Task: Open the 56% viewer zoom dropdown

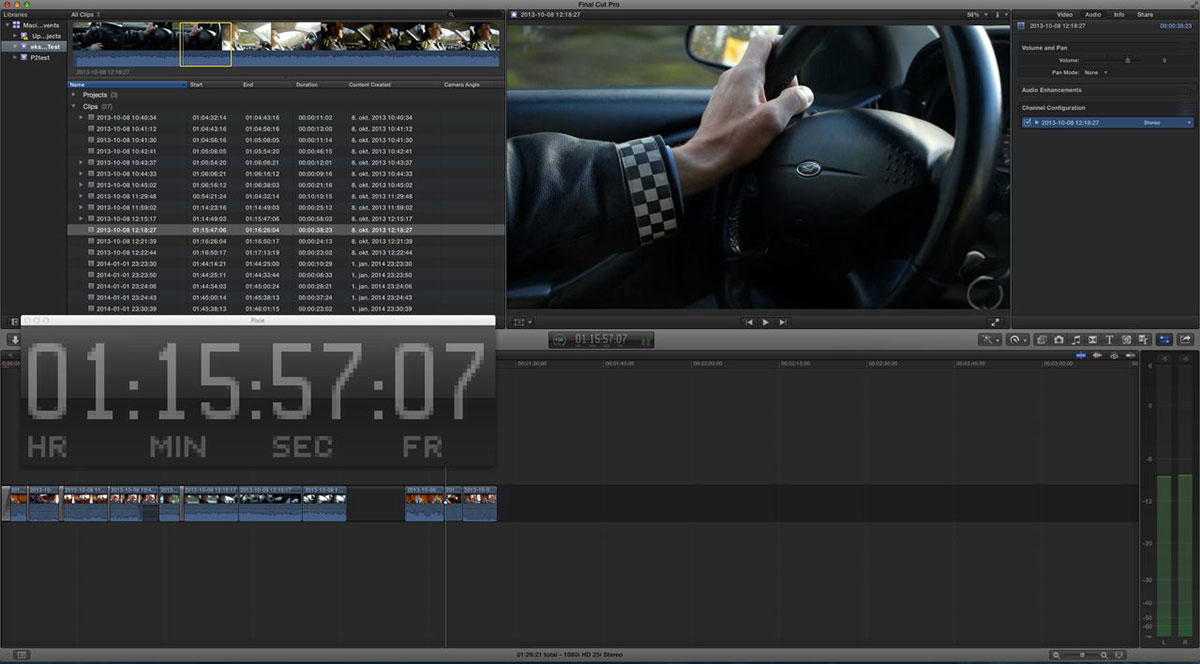Action: click(977, 15)
